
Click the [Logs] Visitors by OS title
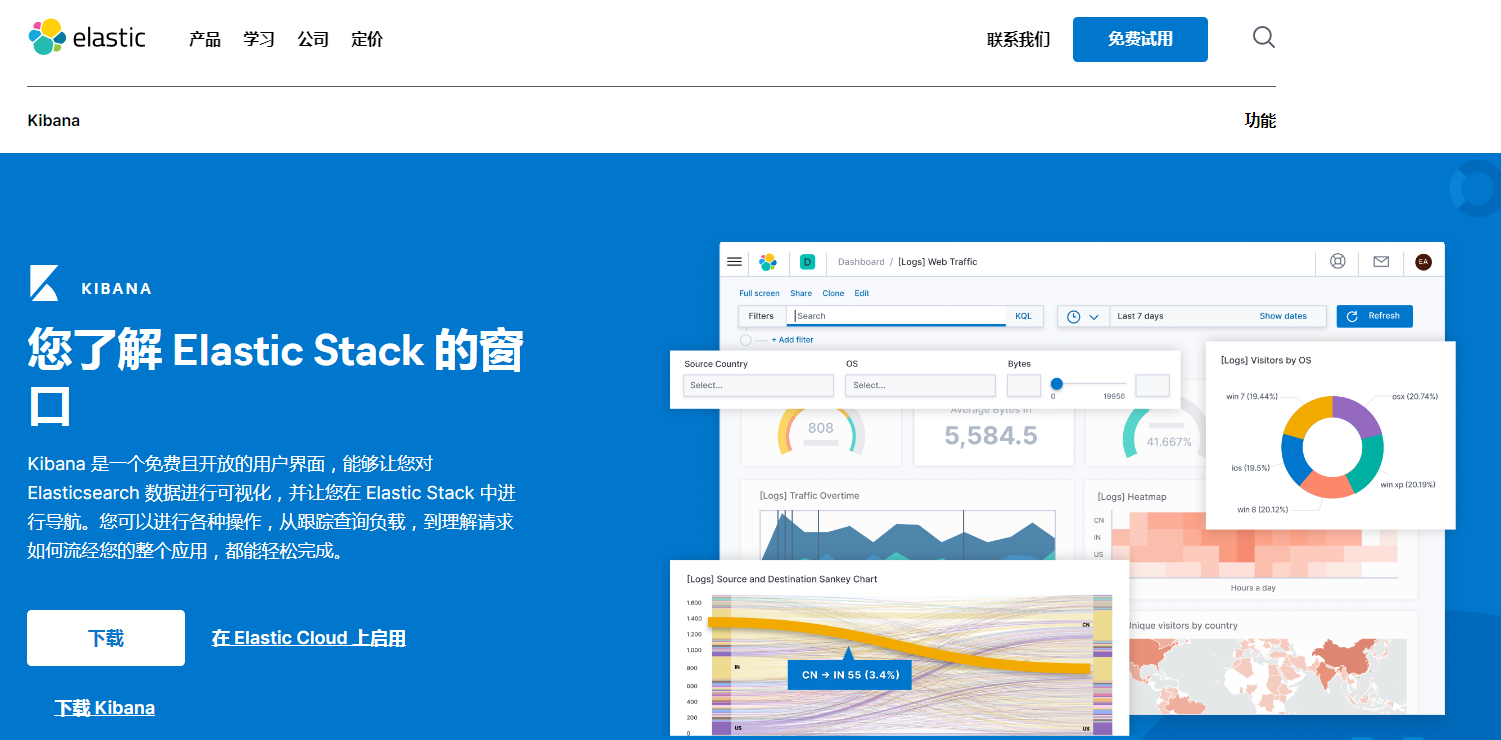[1266, 360]
